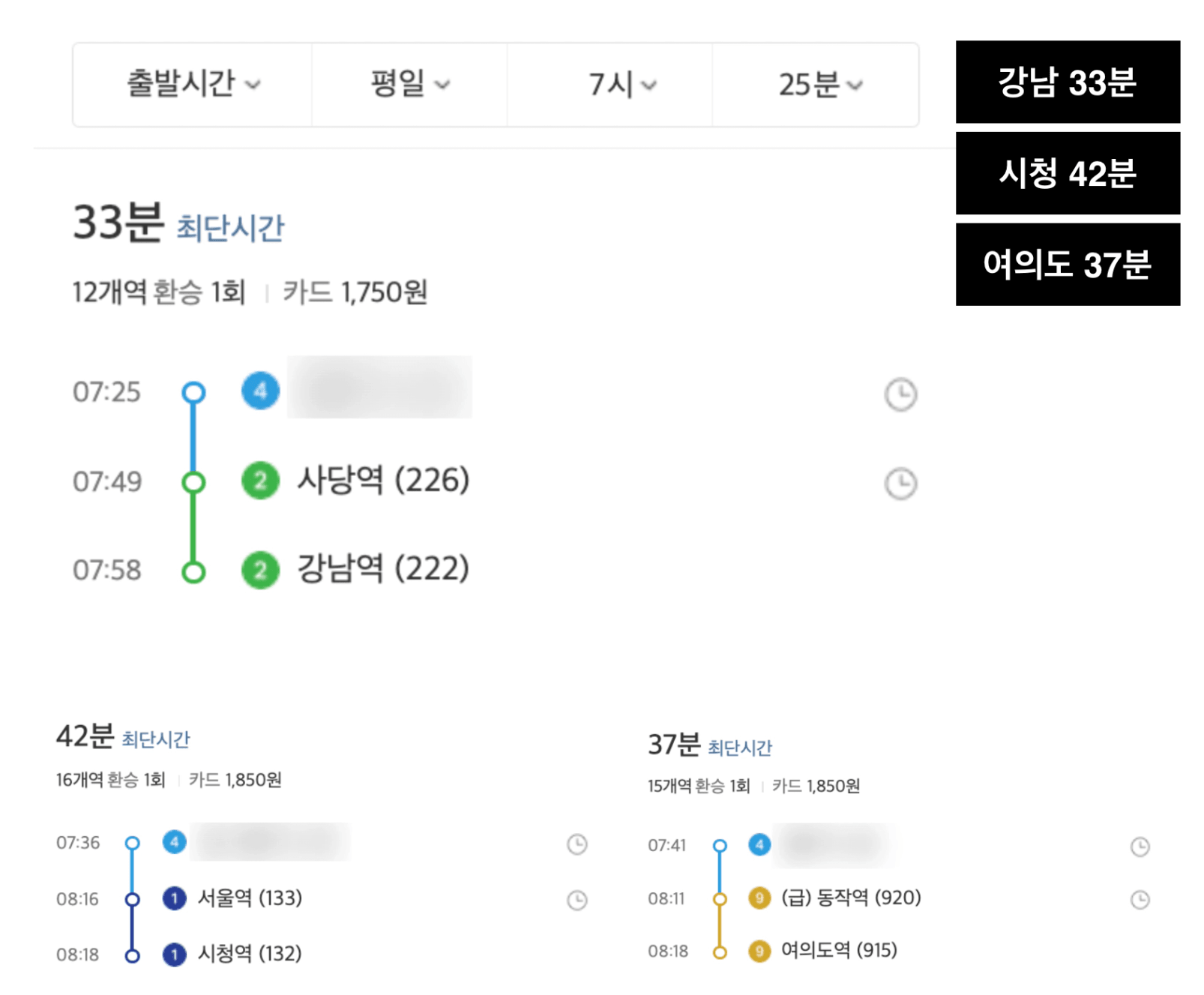The height and width of the screenshot is (995, 1204).
Task: Click the line 1 badge beside 시청역 (132)
Action: point(174,954)
